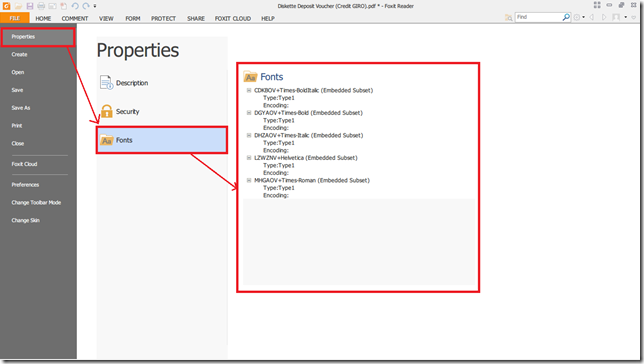
Task: Open the HELP ribbon tab
Action: pos(268,18)
